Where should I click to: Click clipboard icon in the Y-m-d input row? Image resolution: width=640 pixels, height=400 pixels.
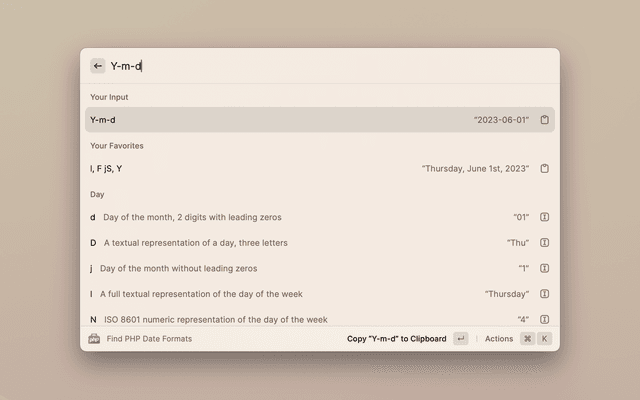[x=545, y=120]
